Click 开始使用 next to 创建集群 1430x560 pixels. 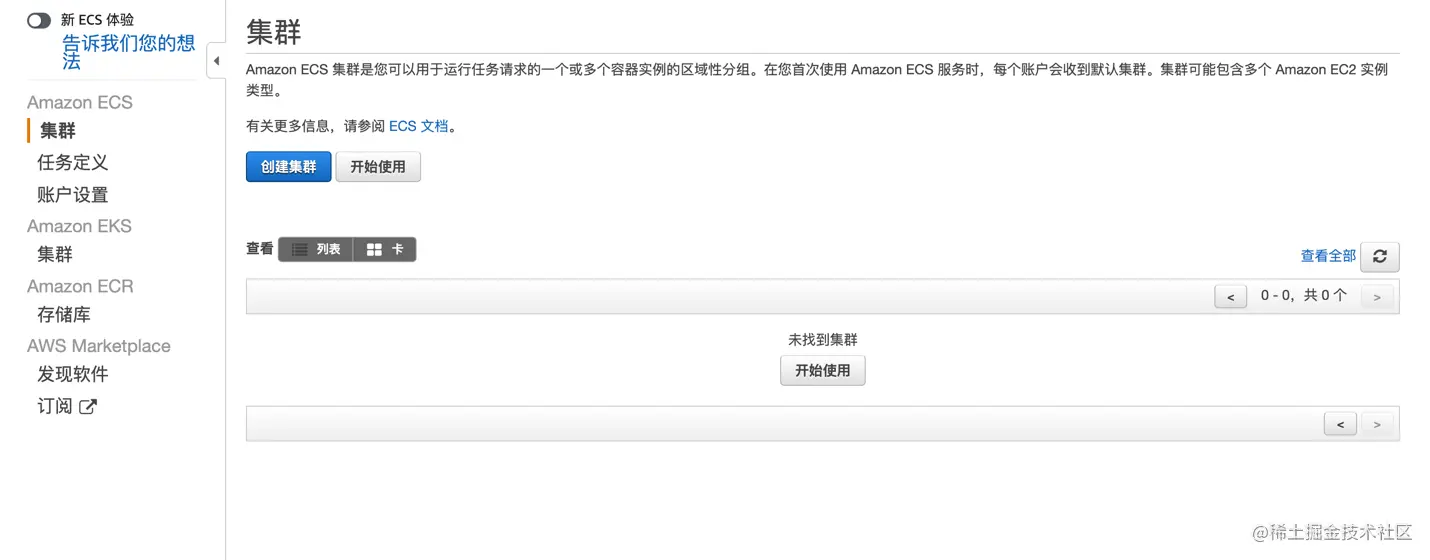(x=378, y=167)
